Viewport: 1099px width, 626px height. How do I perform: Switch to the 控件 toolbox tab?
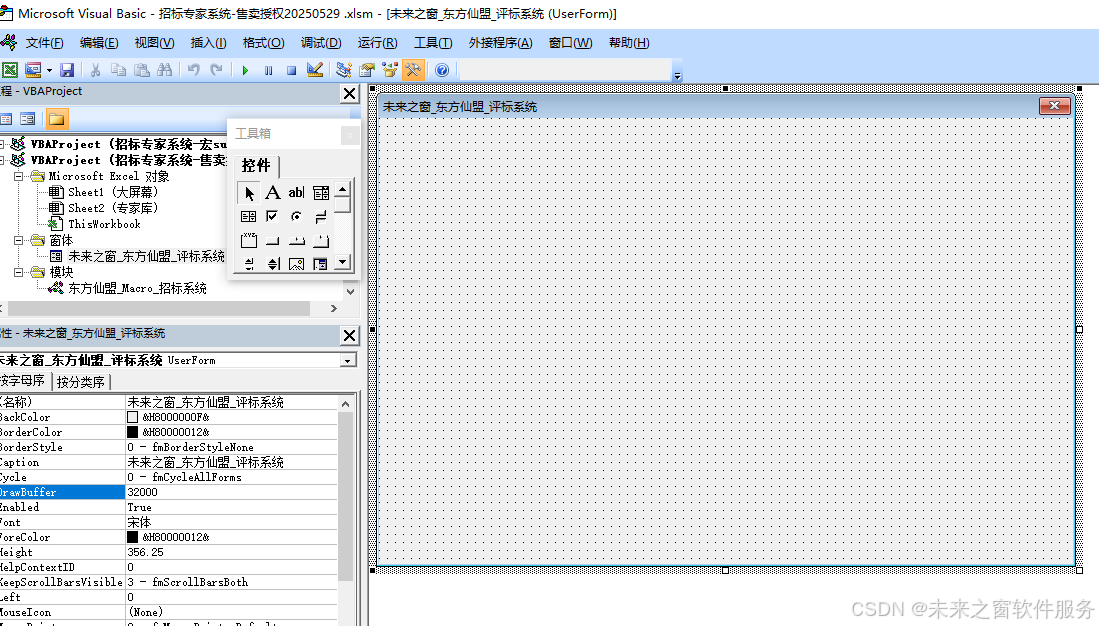click(x=256, y=165)
